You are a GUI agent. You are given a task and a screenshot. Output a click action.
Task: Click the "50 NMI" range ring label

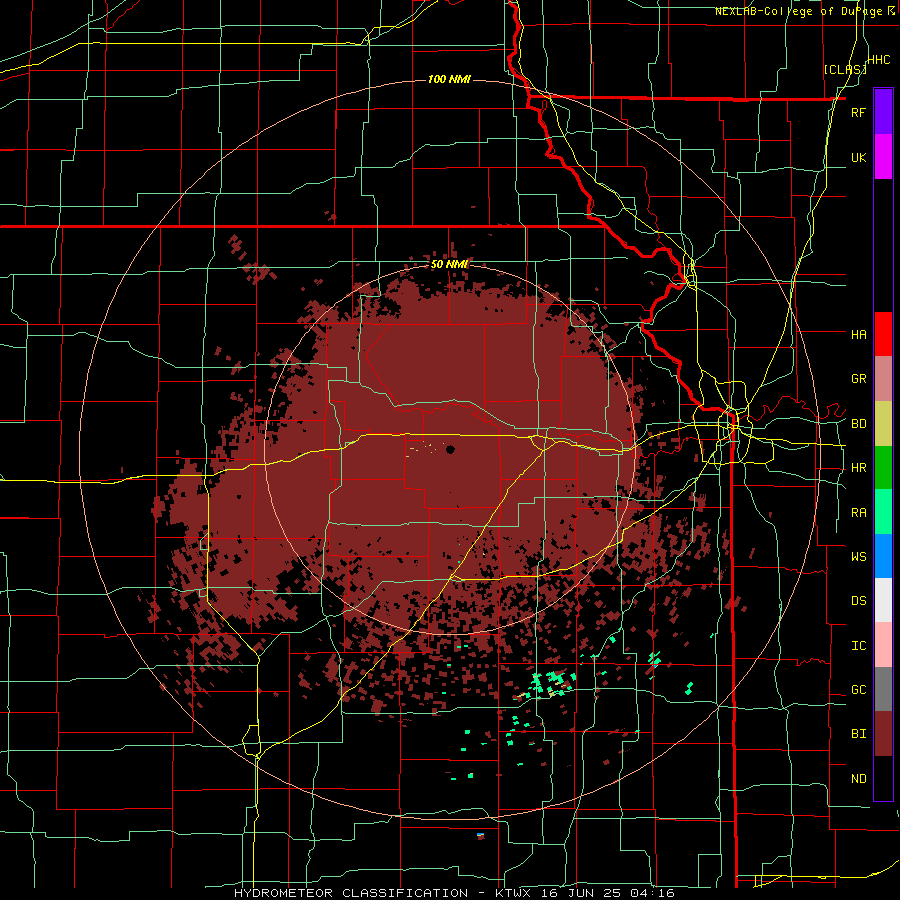(449, 265)
